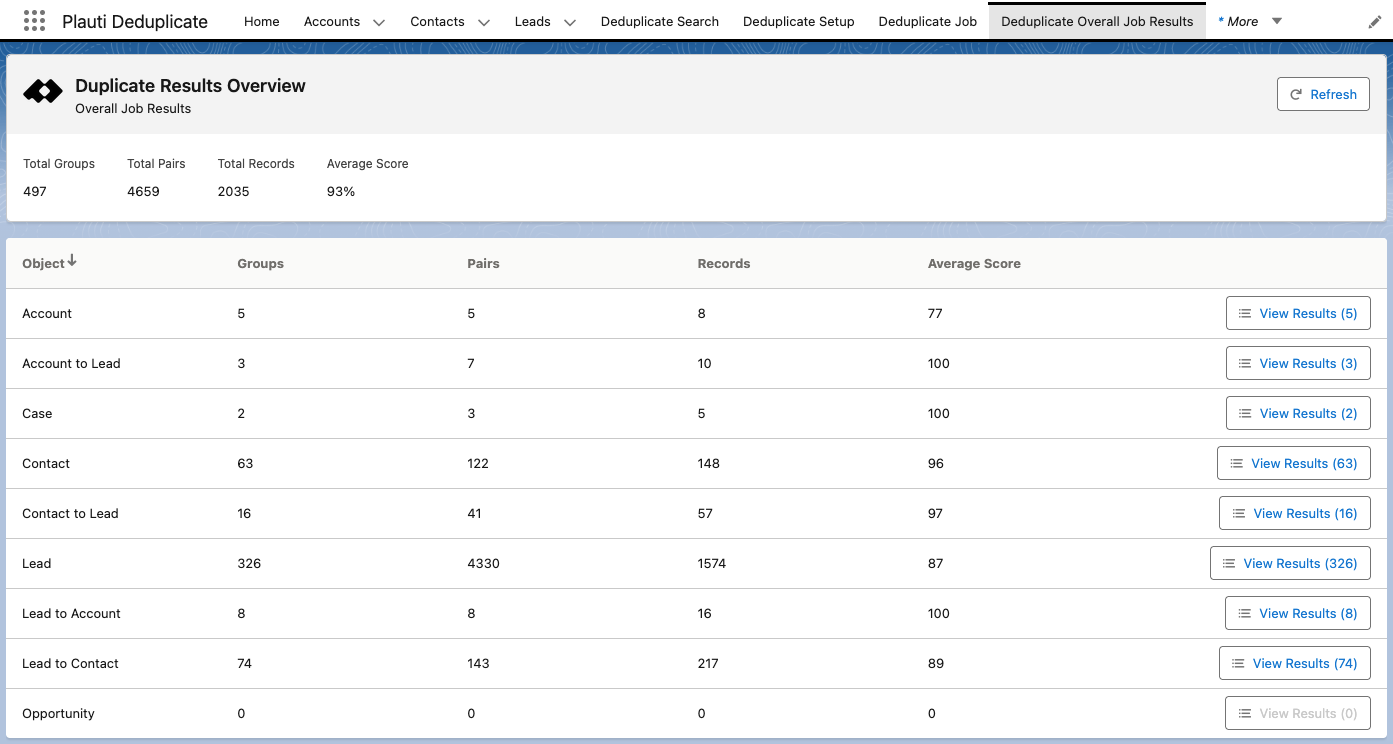Click the Plauti diamond logo icon
Viewport: 1393px width, 744px height.
(43, 92)
